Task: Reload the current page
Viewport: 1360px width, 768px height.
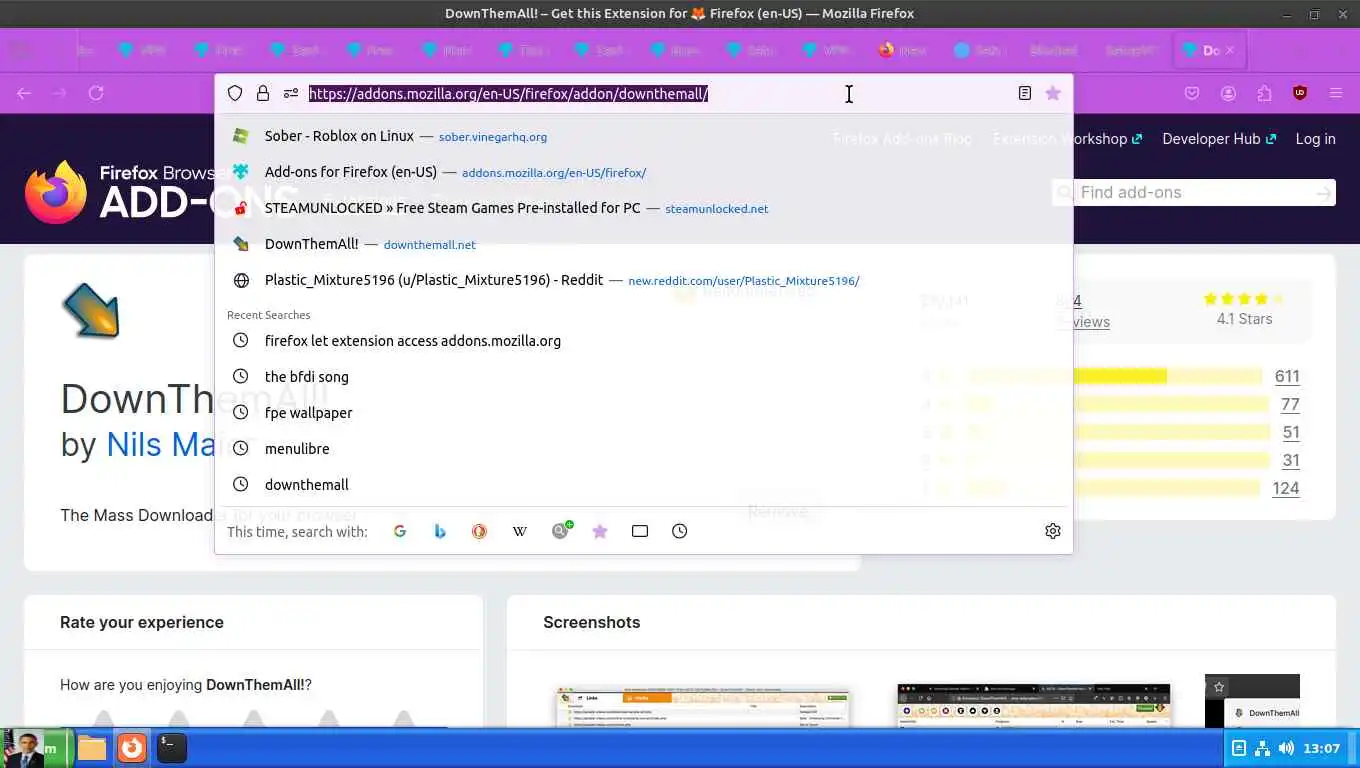Action: click(x=96, y=93)
